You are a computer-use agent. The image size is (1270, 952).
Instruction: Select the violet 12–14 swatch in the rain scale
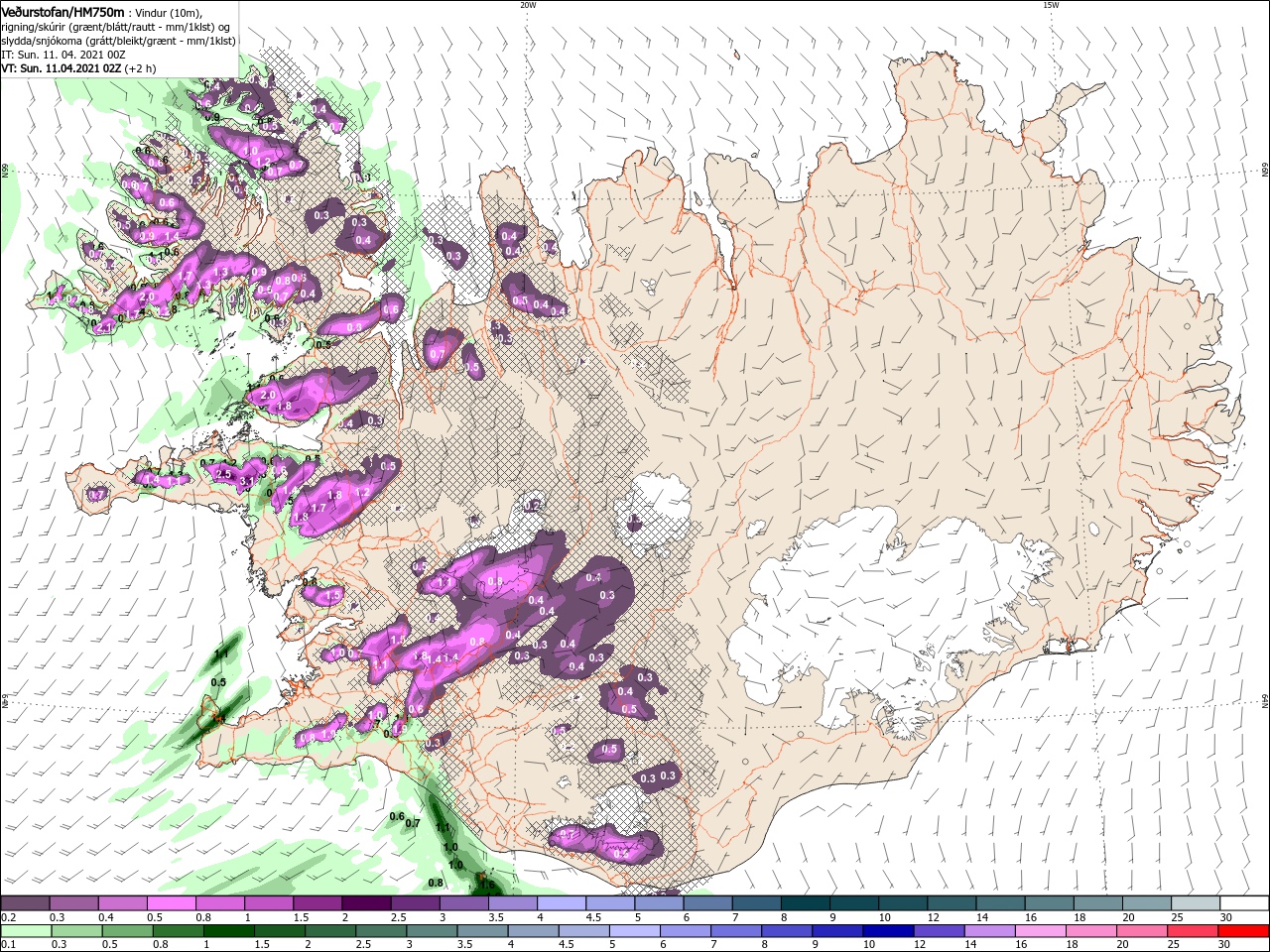coord(940,931)
